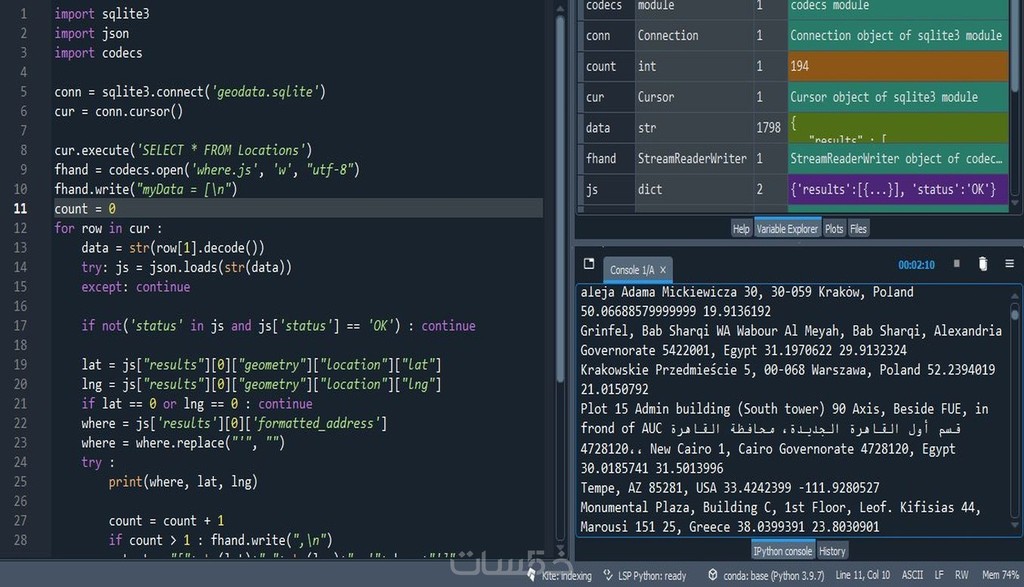This screenshot has height=587, width=1024.
Task: Click the LSP Python status icon
Action: coord(608,575)
